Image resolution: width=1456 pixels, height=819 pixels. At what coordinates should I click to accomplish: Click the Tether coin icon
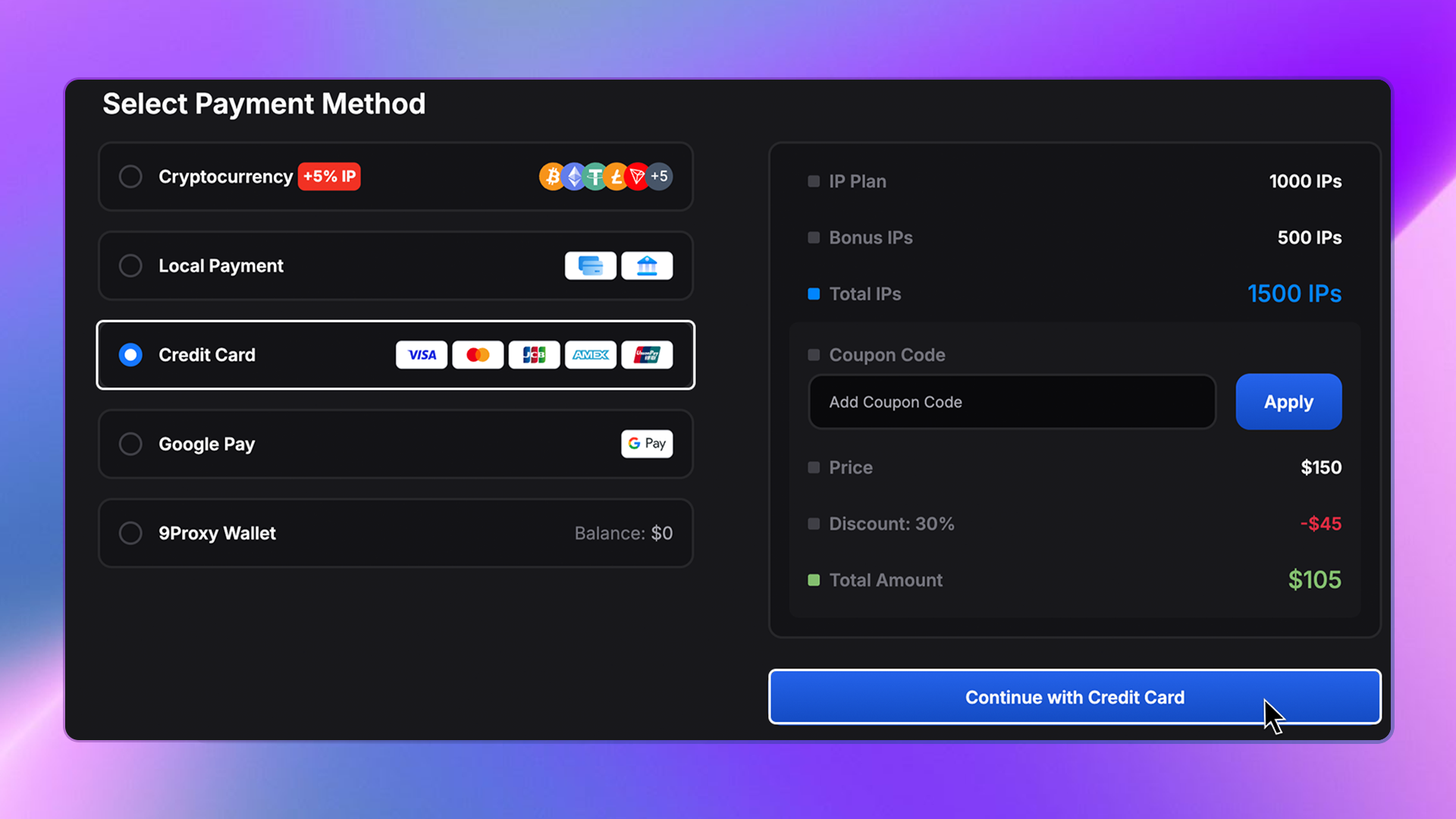595,177
